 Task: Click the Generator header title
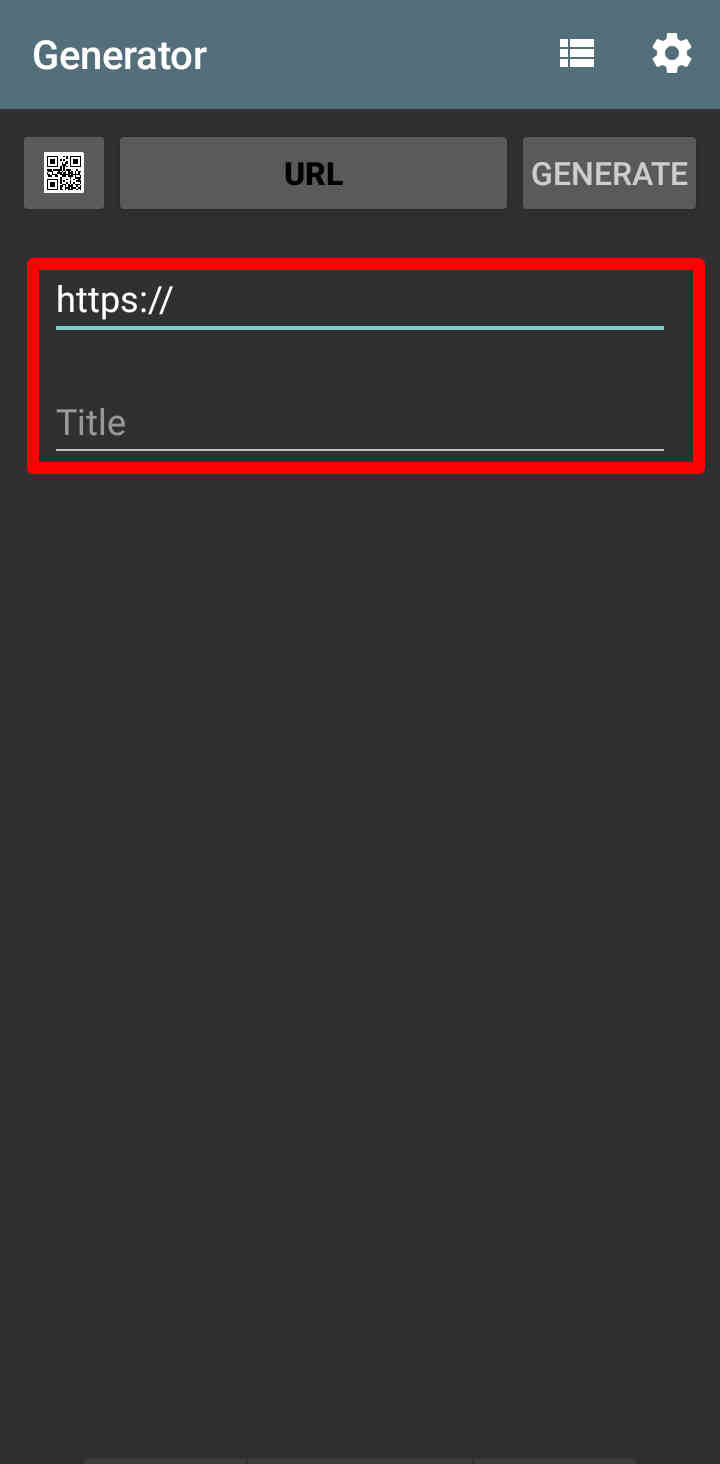[120, 55]
